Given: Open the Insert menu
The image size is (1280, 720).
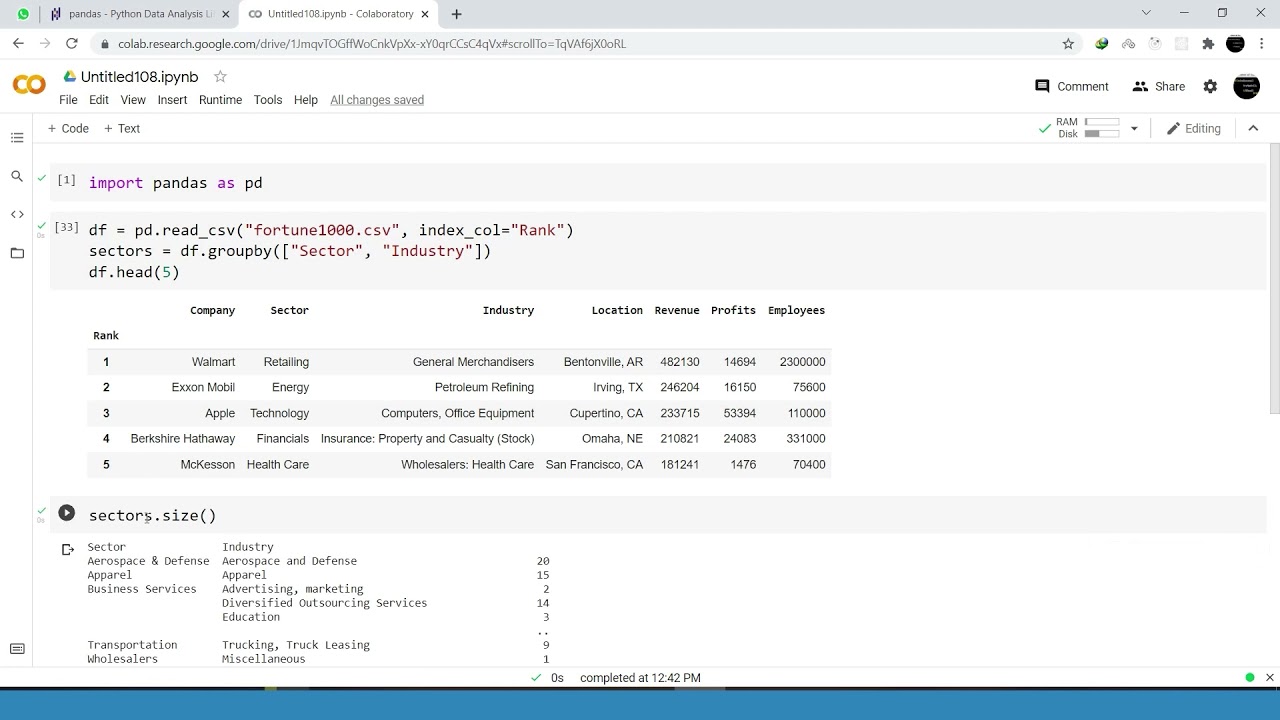Looking at the screenshot, I should click(x=172, y=100).
